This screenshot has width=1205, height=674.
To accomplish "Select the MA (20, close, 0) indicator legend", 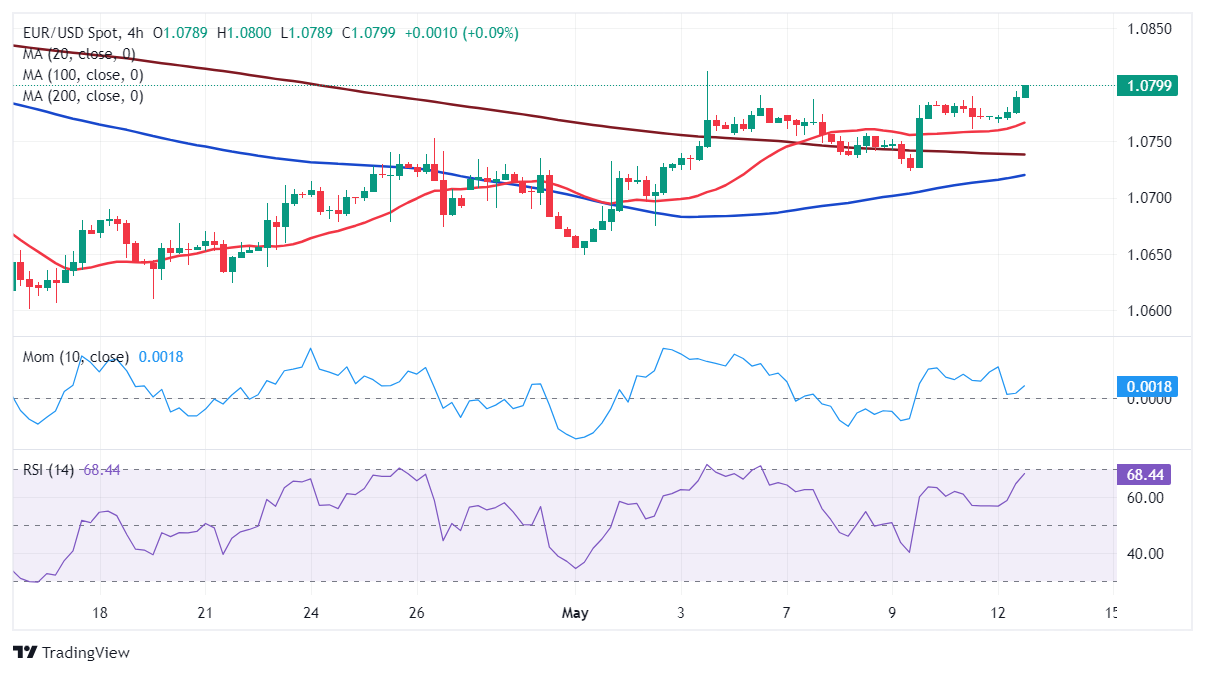I will (79, 54).
